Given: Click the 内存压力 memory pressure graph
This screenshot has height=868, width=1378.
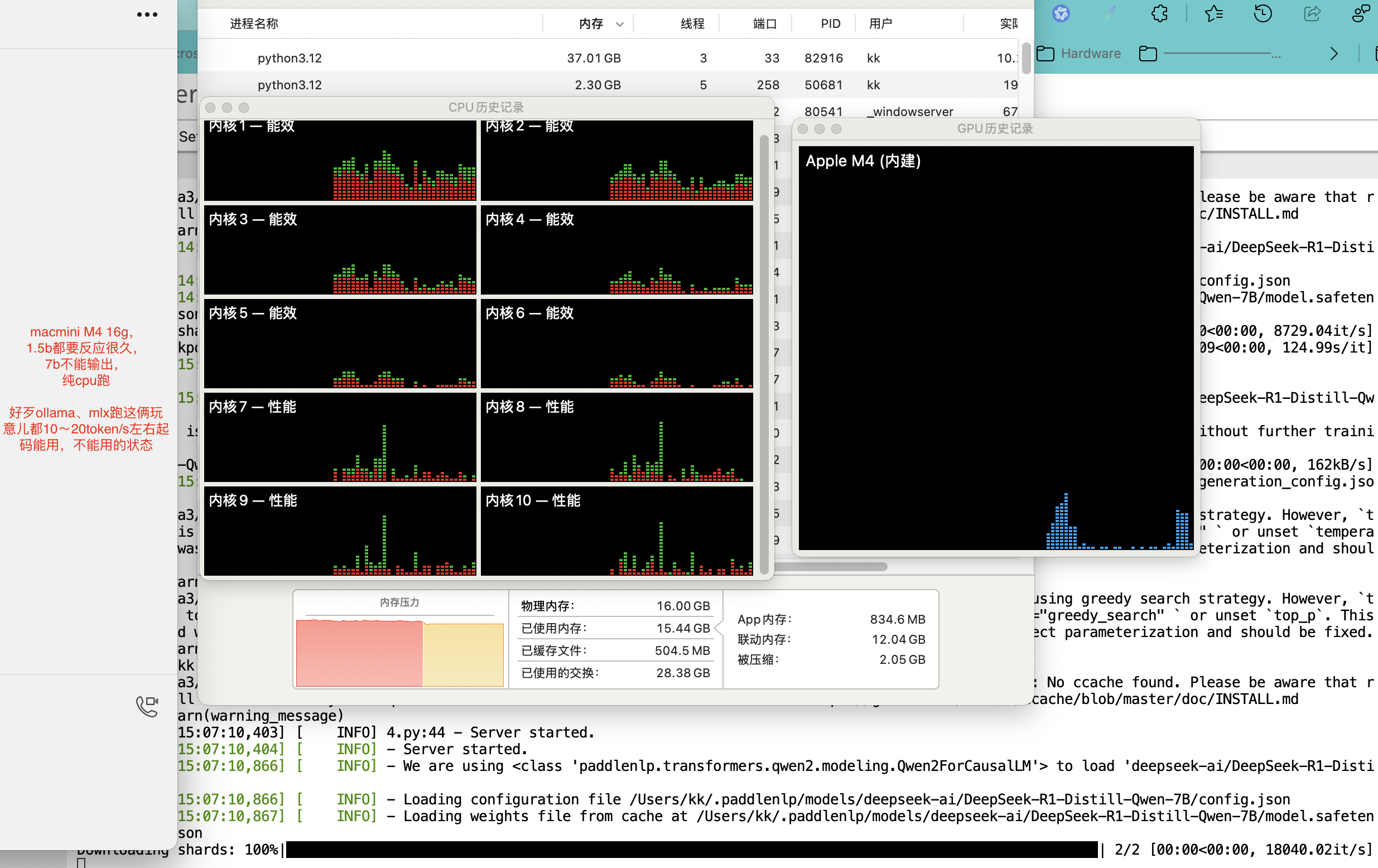Looking at the screenshot, I should point(399,652).
